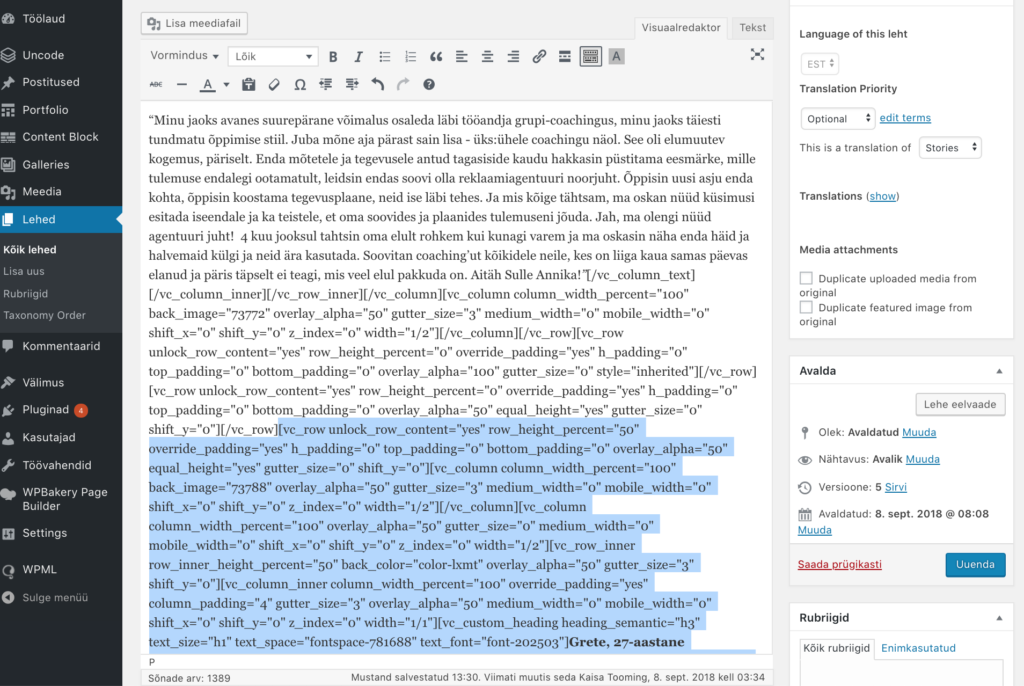Toggle bold formatting in editor toolbar
Image resolution: width=1024 pixels, height=686 pixels.
pyautogui.click(x=333, y=57)
